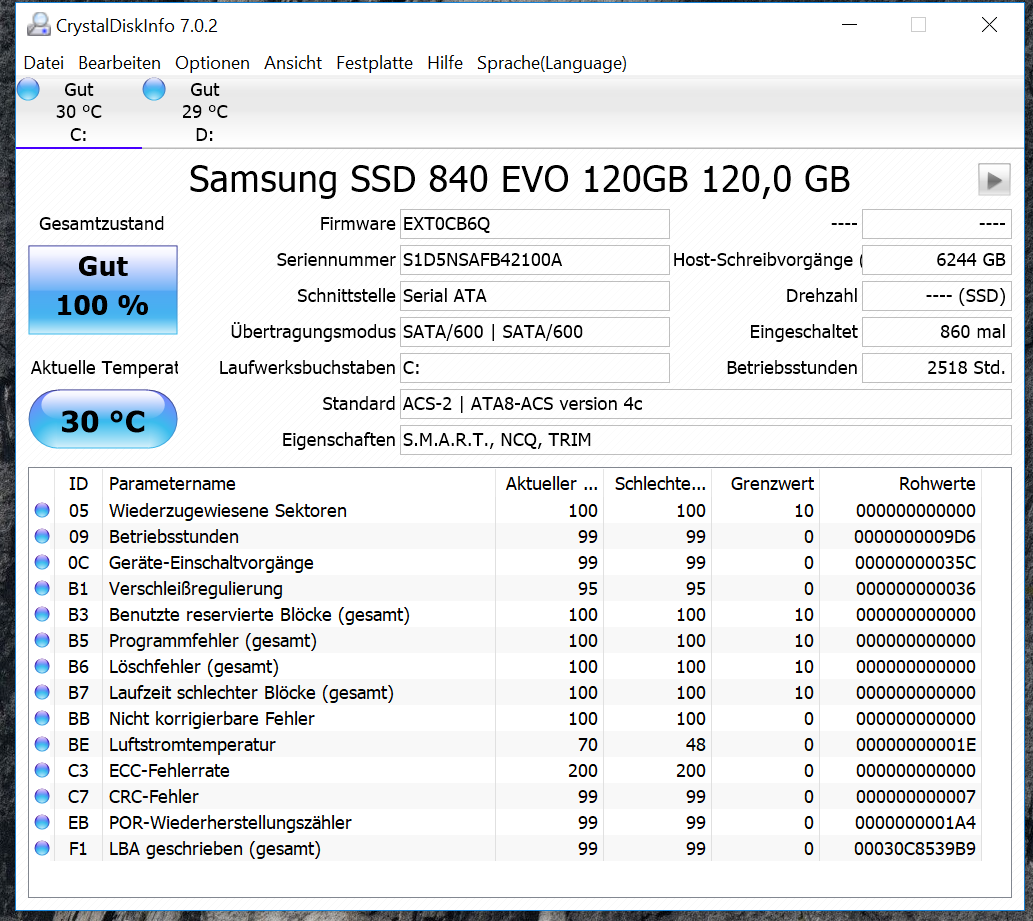Viewport: 1033px width, 921px height.
Task: Select the LBA geschrieben (gesamt) parameter name
Action: click(x=215, y=849)
